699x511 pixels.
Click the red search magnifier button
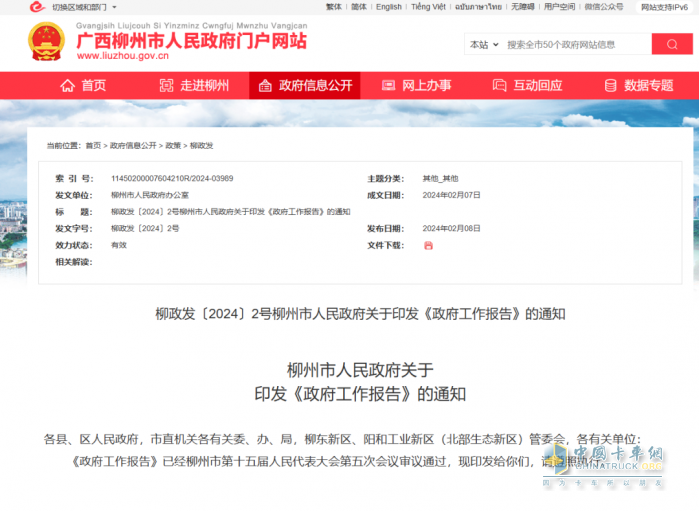[671, 44]
